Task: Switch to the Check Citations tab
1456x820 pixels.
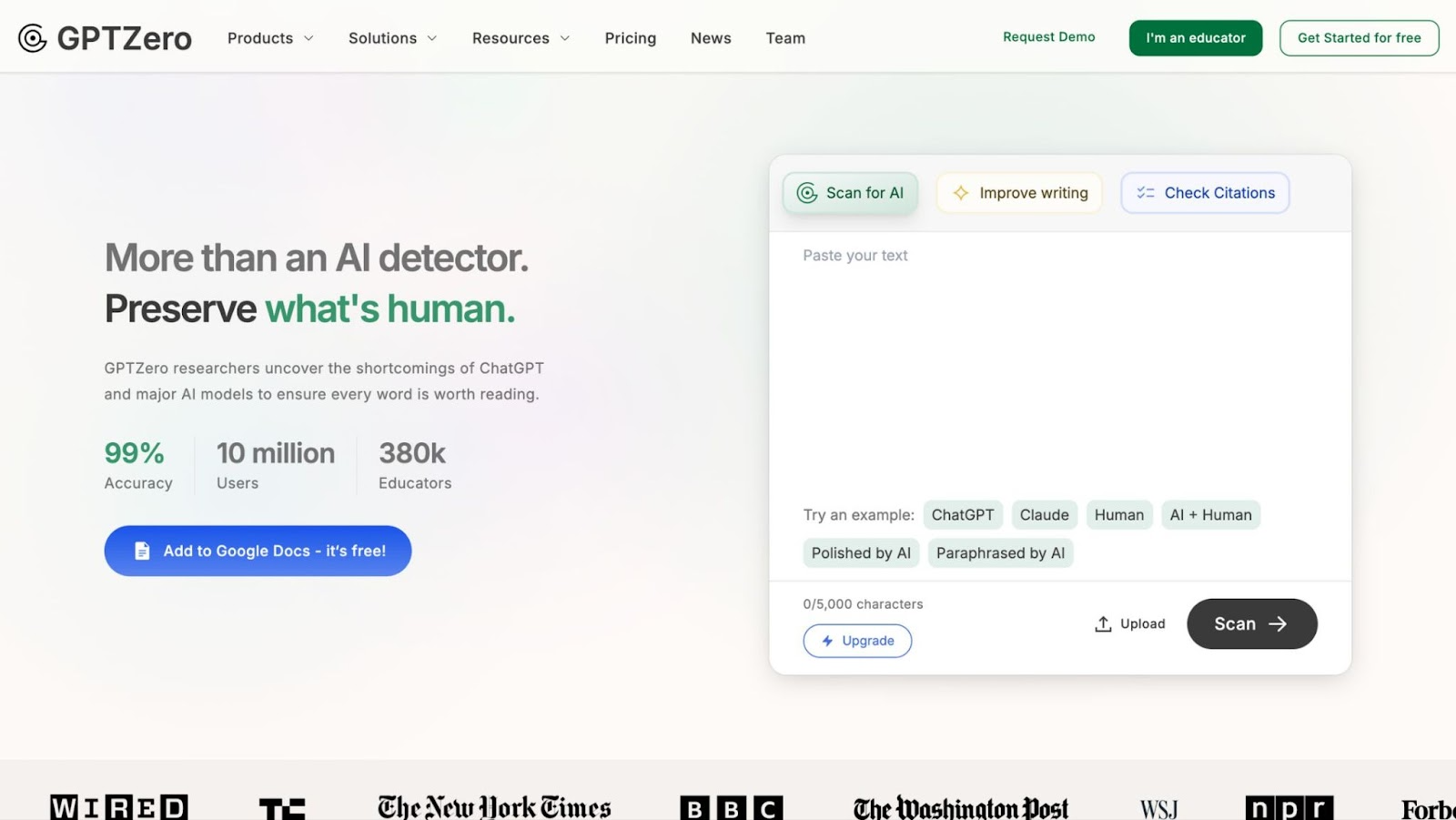Action: pos(1205,193)
